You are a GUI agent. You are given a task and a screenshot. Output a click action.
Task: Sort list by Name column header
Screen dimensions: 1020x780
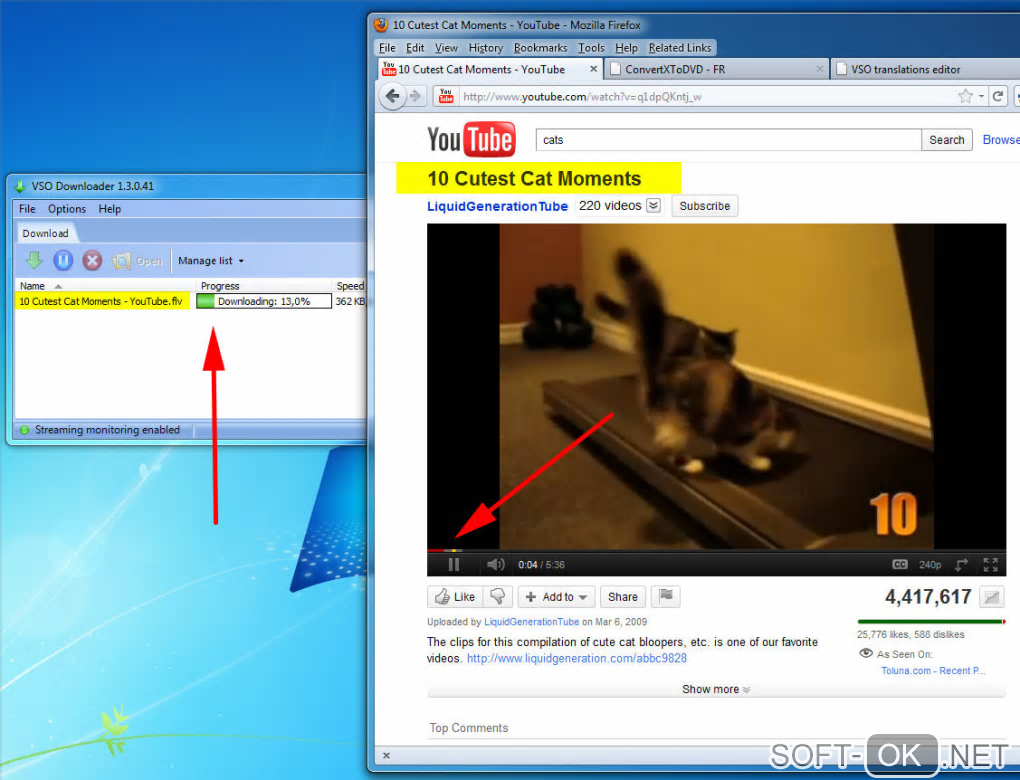pyautogui.click(x=104, y=286)
